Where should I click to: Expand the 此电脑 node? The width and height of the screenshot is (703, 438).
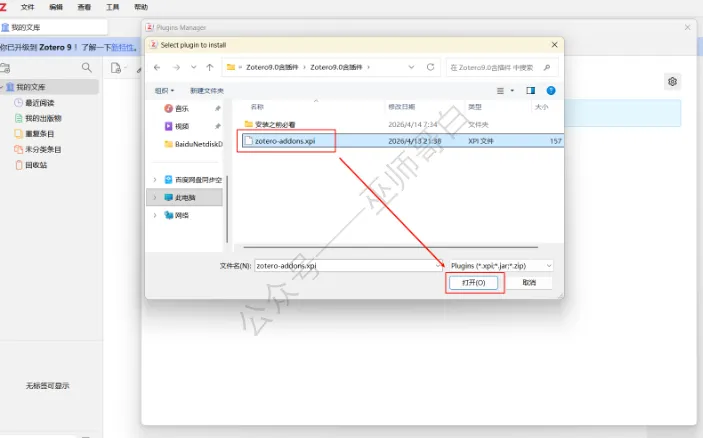click(x=155, y=197)
